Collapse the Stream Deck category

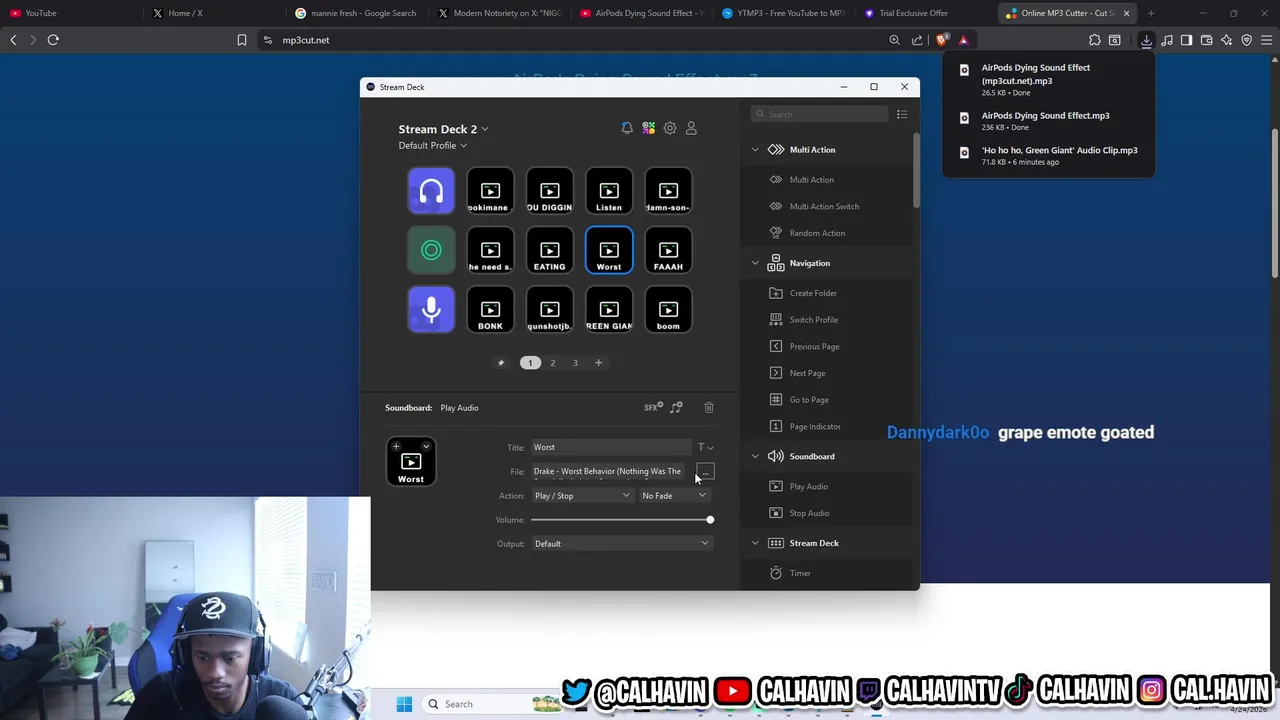pyautogui.click(x=755, y=543)
